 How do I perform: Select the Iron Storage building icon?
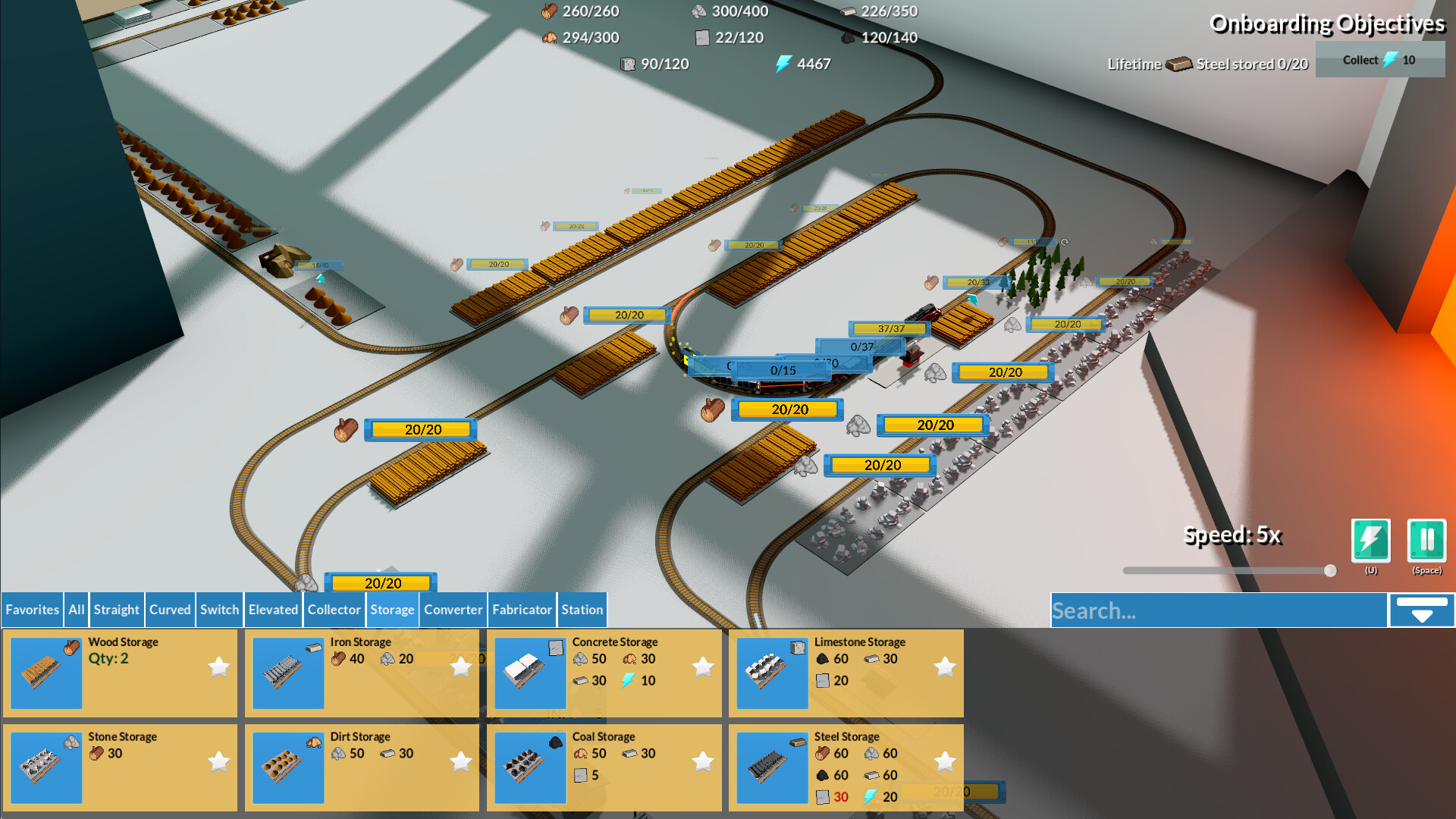pos(288,672)
